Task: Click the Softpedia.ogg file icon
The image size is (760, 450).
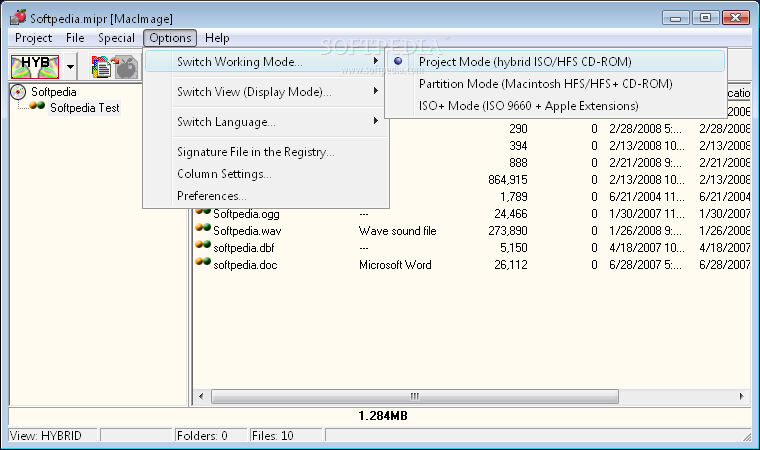Action: [203, 212]
